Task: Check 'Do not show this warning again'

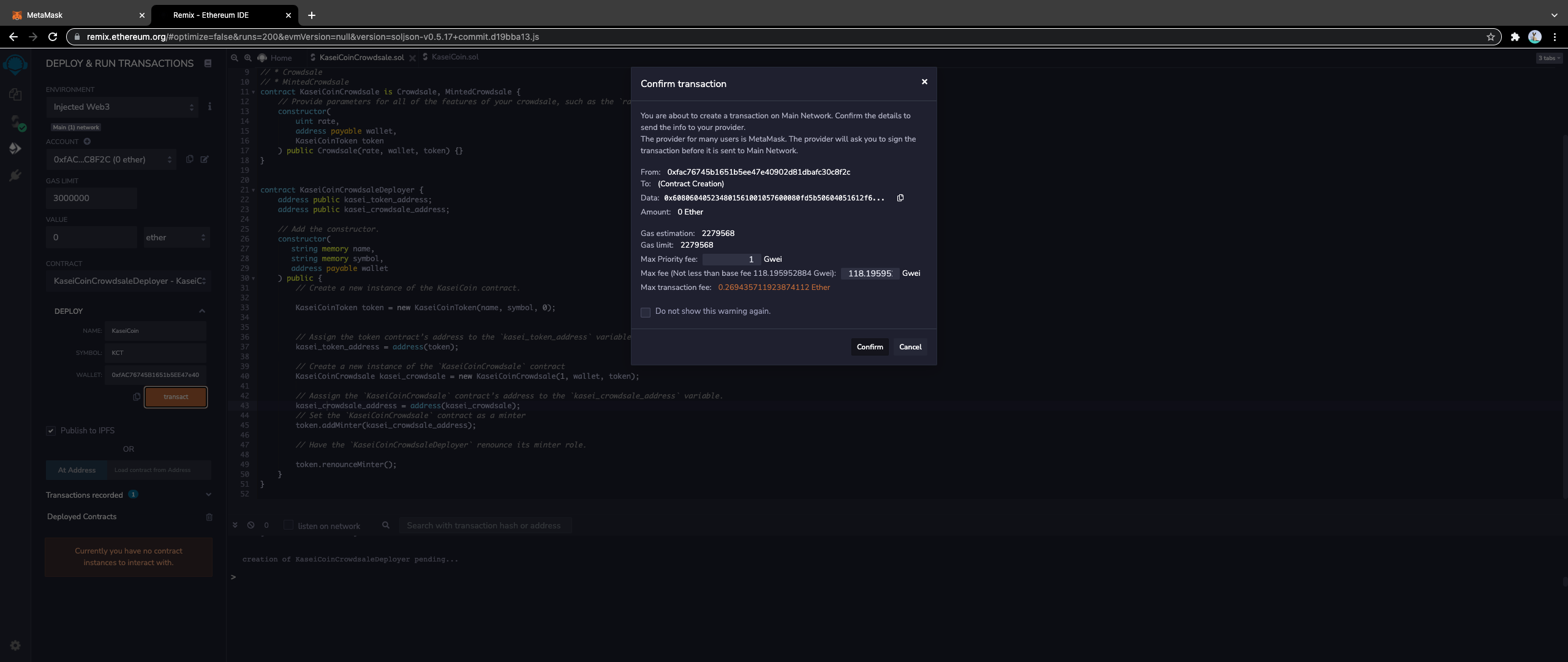Action: pos(646,313)
